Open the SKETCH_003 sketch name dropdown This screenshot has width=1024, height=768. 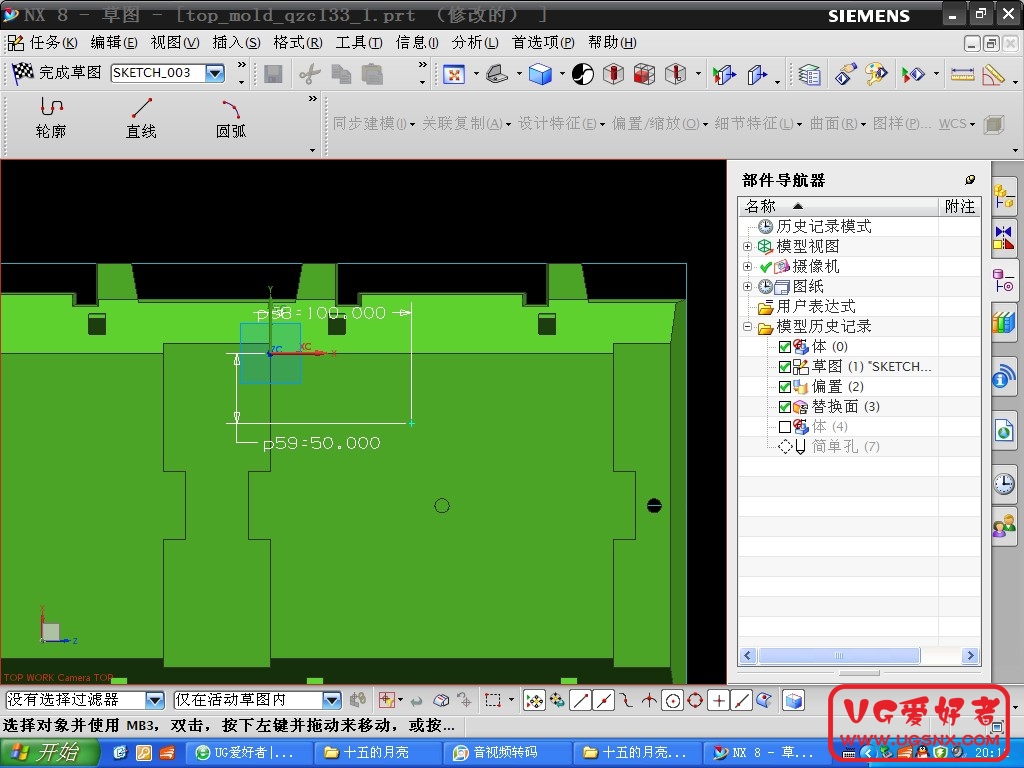[x=215, y=72]
